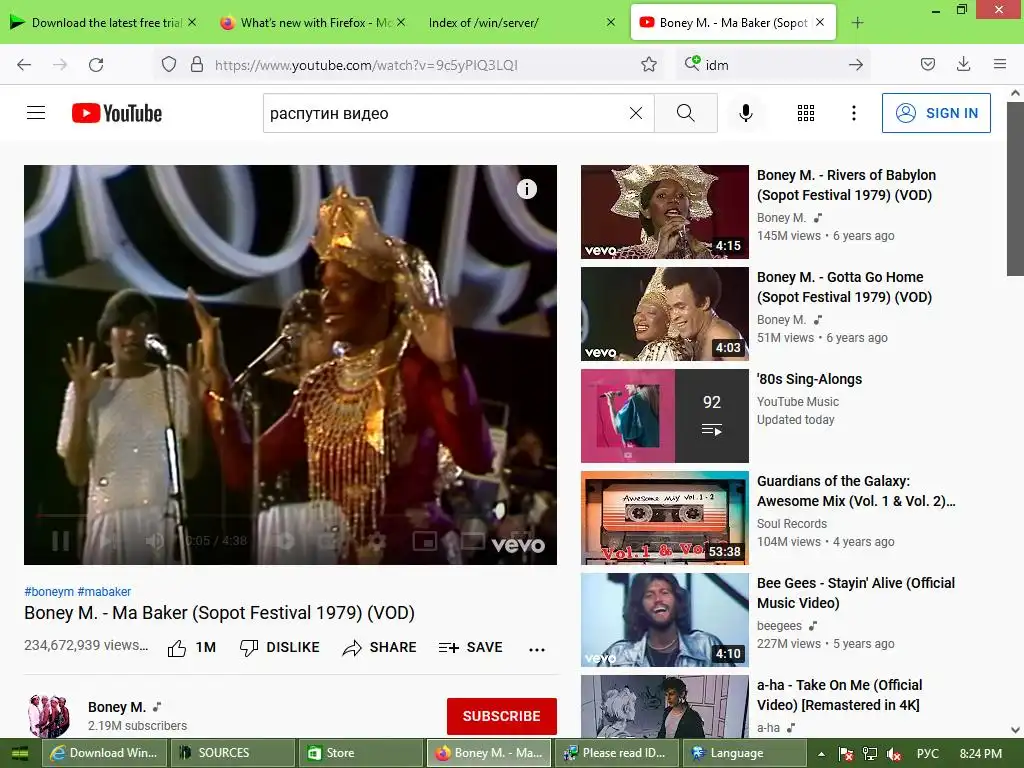Open player settings gear
Screen dimensions: 1024x768
[x=376, y=541]
